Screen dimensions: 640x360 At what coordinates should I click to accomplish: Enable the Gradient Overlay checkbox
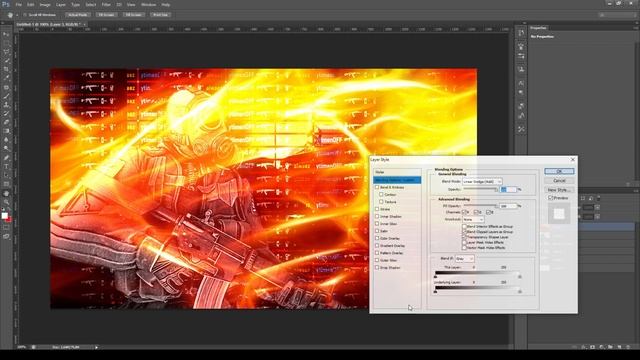pos(377,246)
